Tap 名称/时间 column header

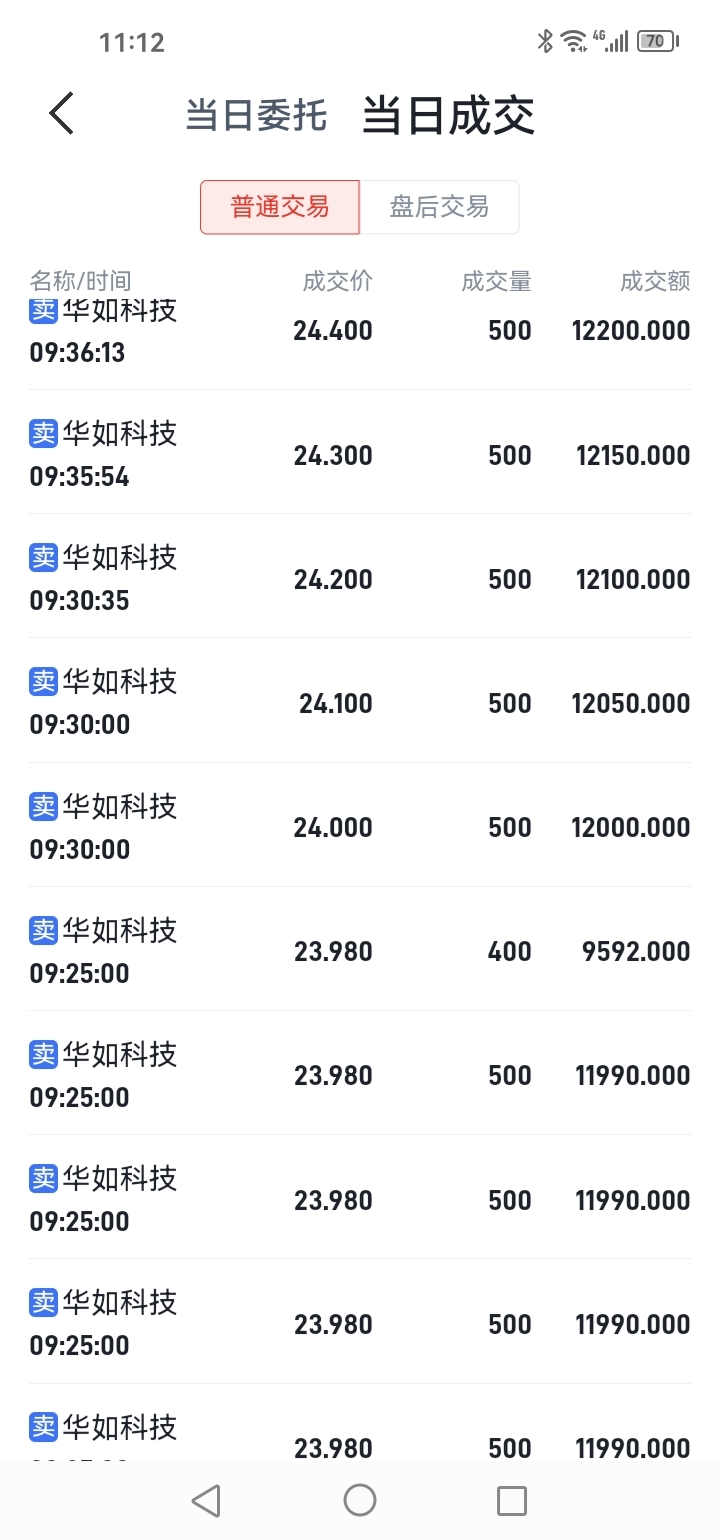[x=80, y=281]
